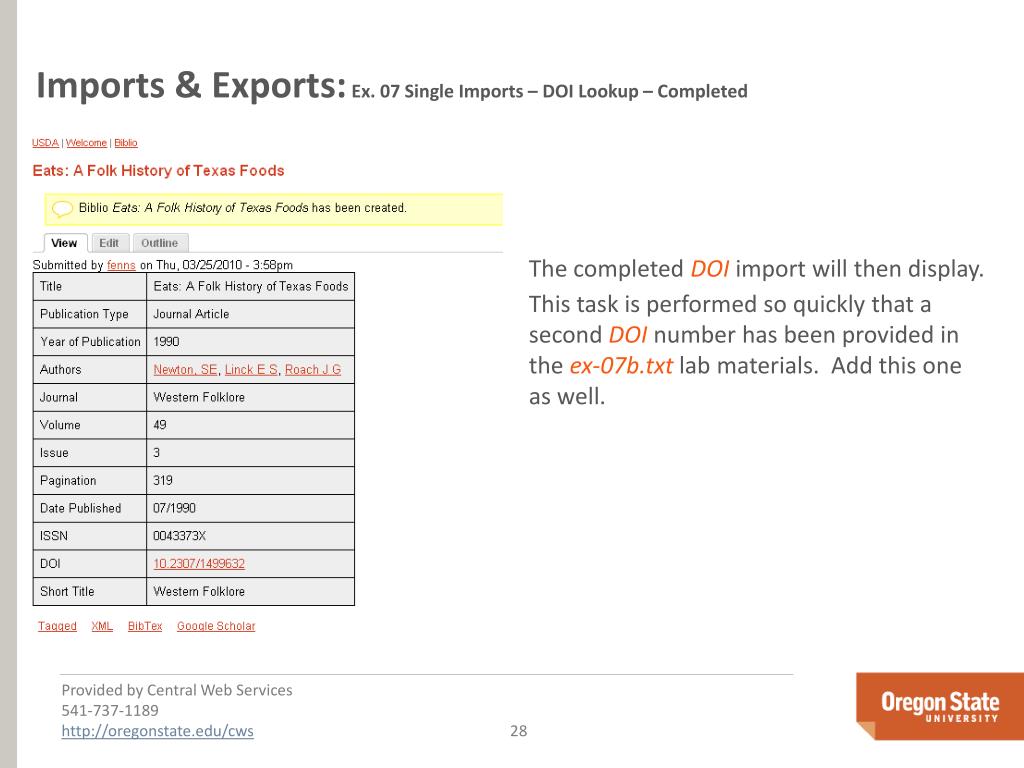The image size is (1024, 768).
Task: Click the ISSN value 0043373X
Action: [x=251, y=536]
